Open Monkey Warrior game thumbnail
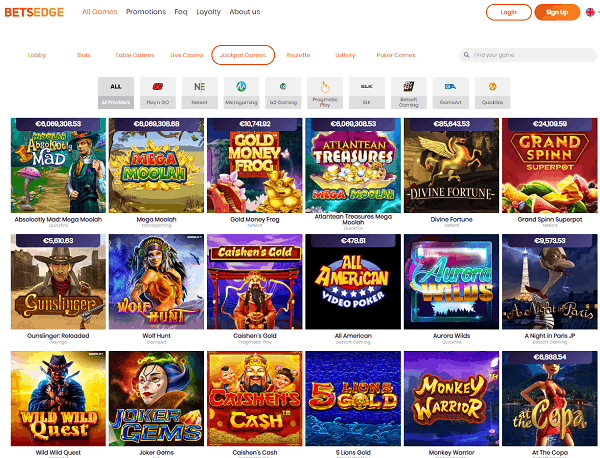The width and height of the screenshot is (600, 458). click(x=451, y=398)
